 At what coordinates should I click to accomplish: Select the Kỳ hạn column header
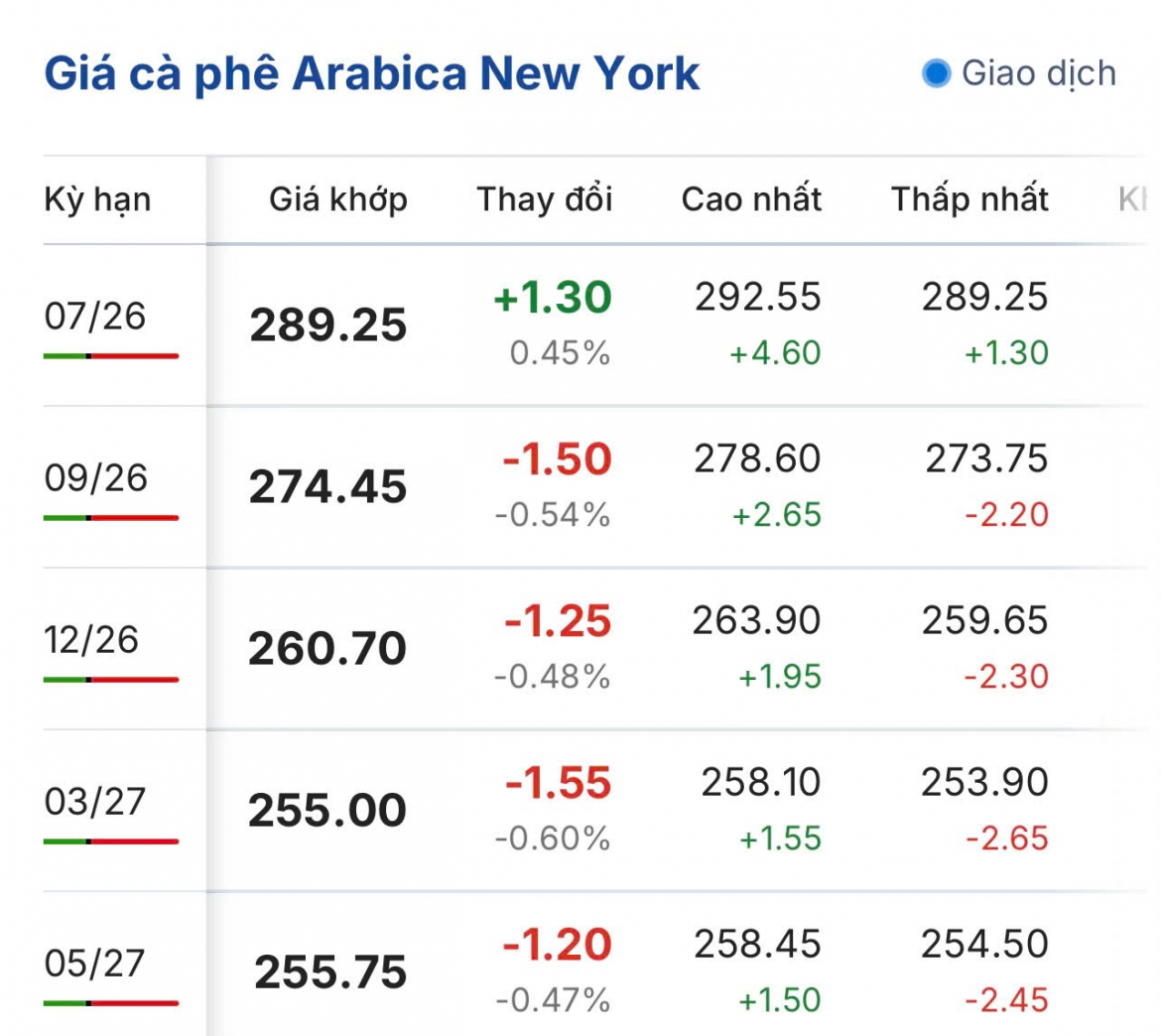click(97, 199)
